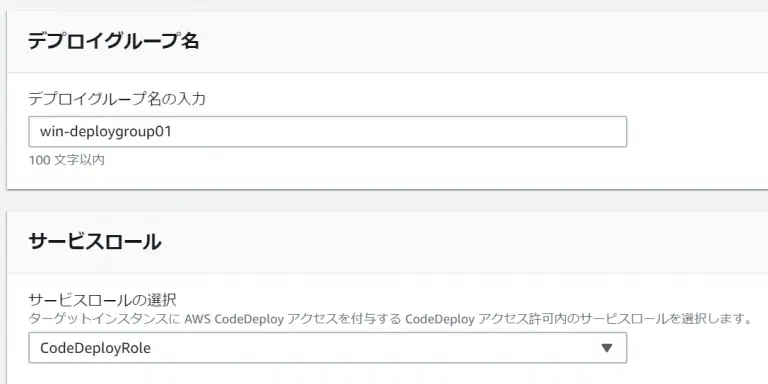Image resolution: width=768 pixels, height=384 pixels.
Task: Click the ターゲットインスタンス helper sentence start
Action: coord(105,320)
